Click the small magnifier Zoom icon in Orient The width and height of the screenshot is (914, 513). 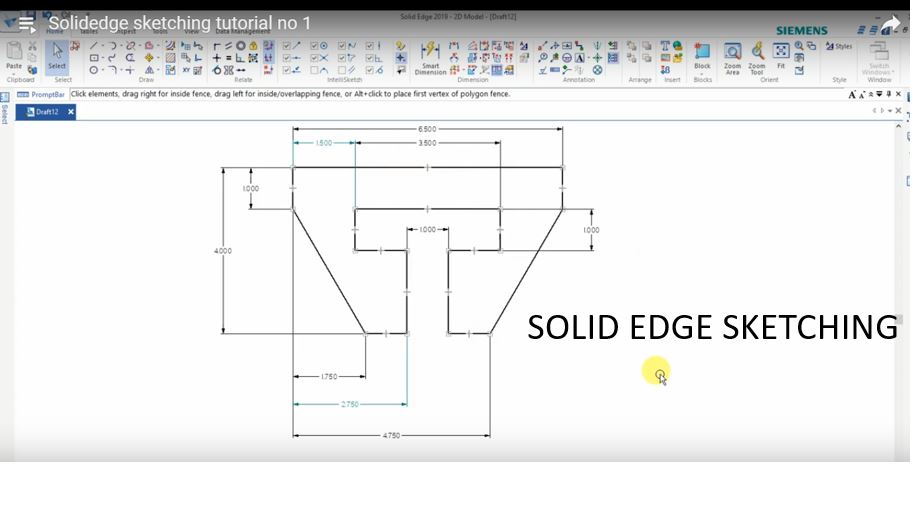pos(799,45)
